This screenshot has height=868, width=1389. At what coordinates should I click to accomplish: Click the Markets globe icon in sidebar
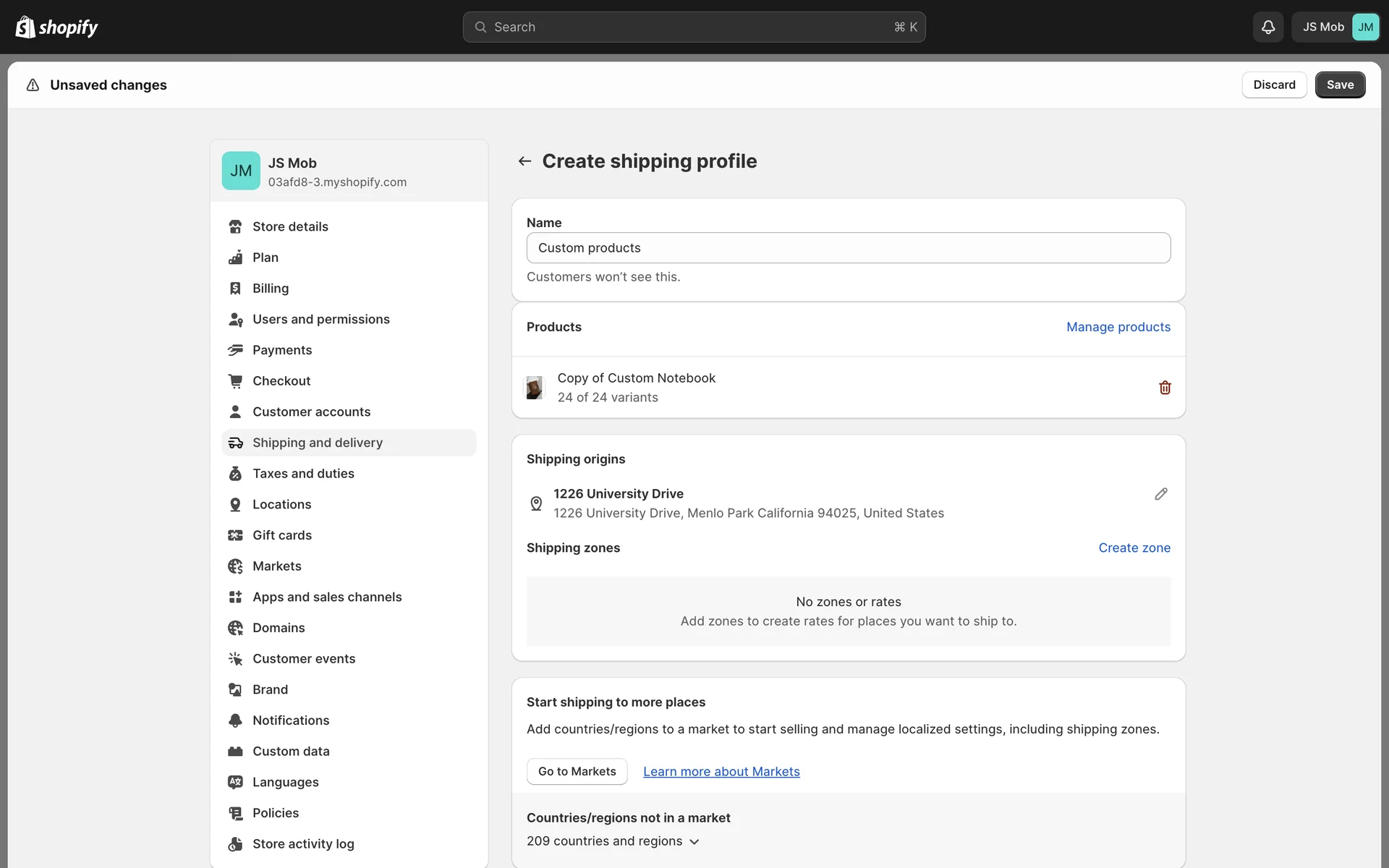pyautogui.click(x=235, y=566)
